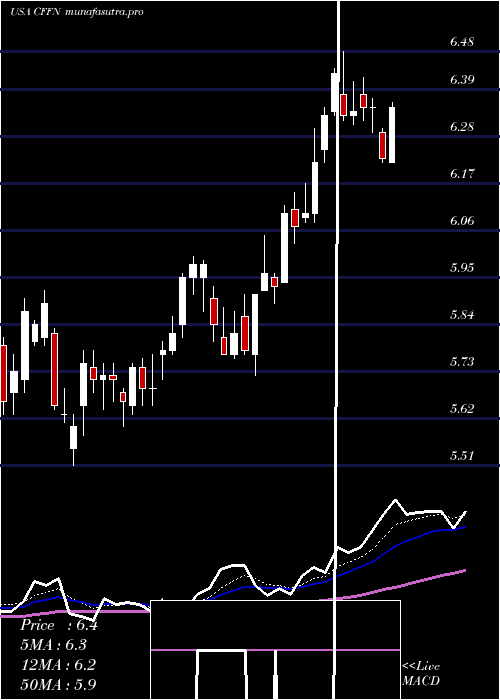The height and width of the screenshot is (700, 500).
Task: Click the 5.73 price level label
Action: click(x=462, y=362)
